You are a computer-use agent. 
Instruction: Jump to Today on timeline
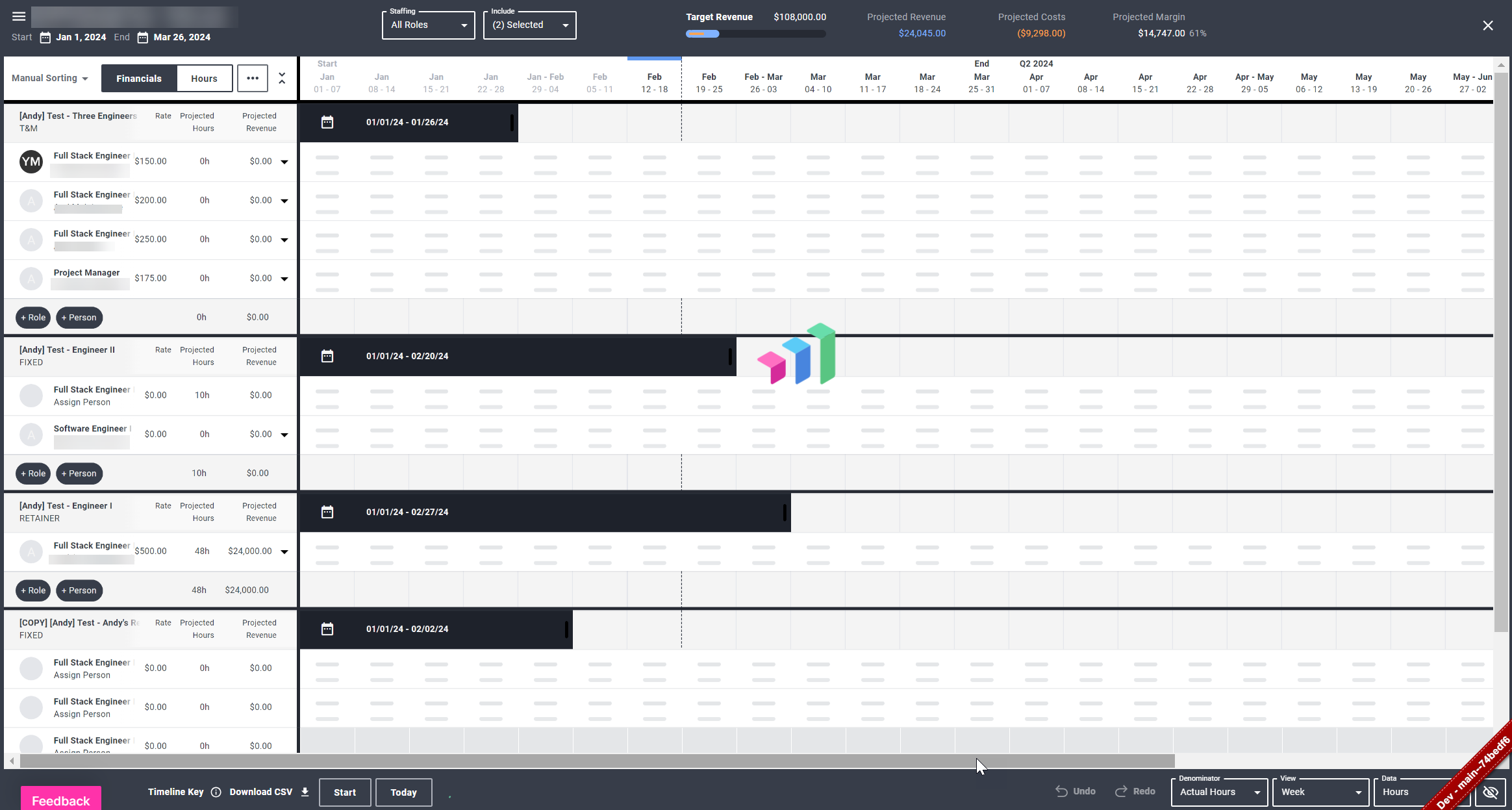[404, 792]
